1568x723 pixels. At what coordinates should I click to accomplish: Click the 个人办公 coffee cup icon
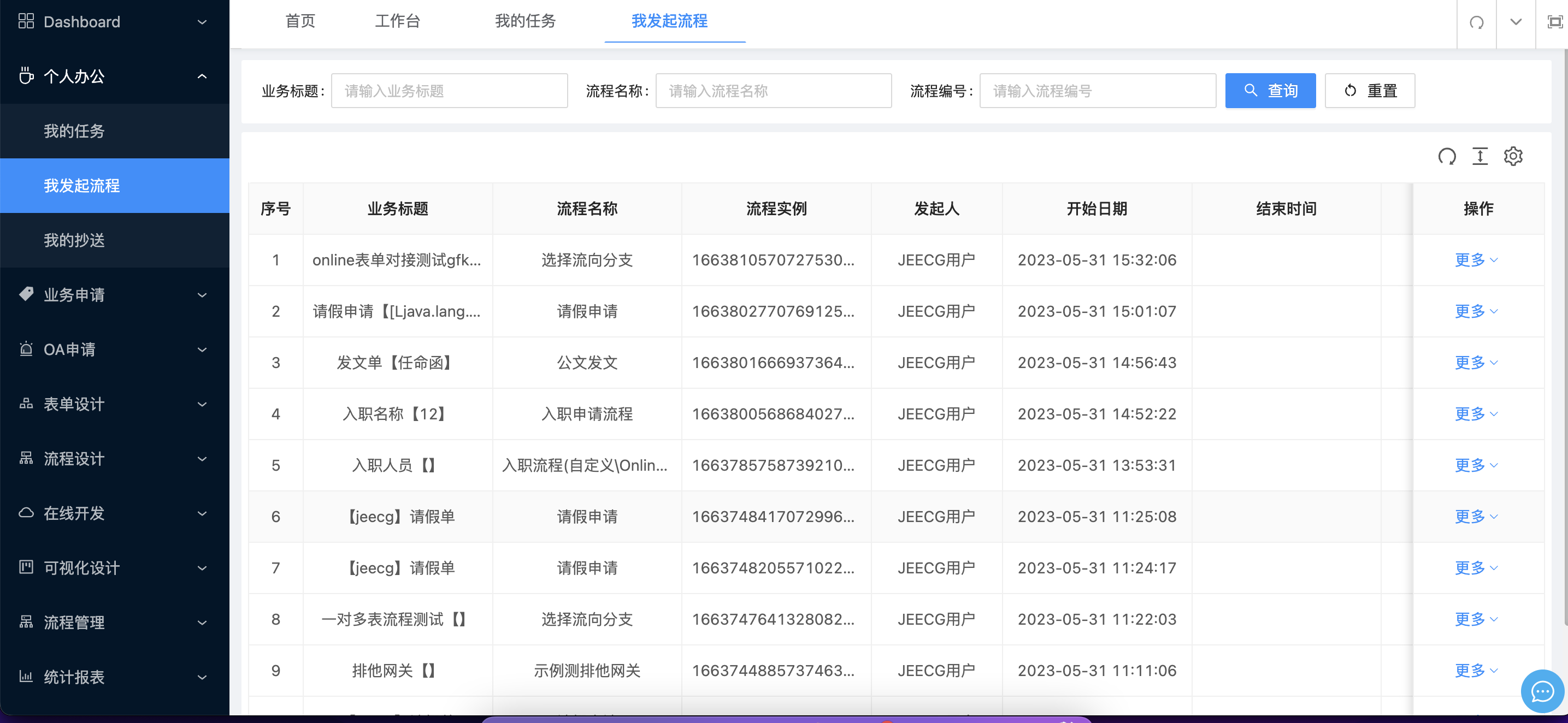point(26,75)
